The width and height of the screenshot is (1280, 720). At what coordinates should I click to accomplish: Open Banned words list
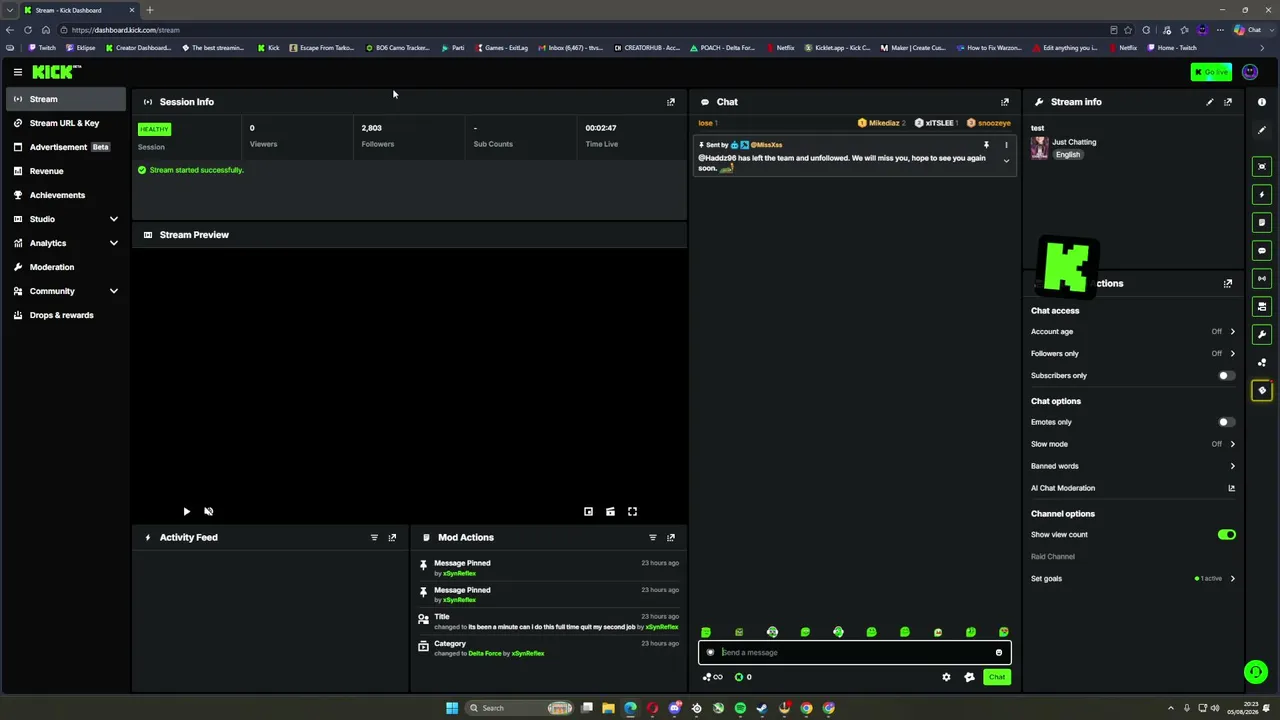pos(1133,466)
